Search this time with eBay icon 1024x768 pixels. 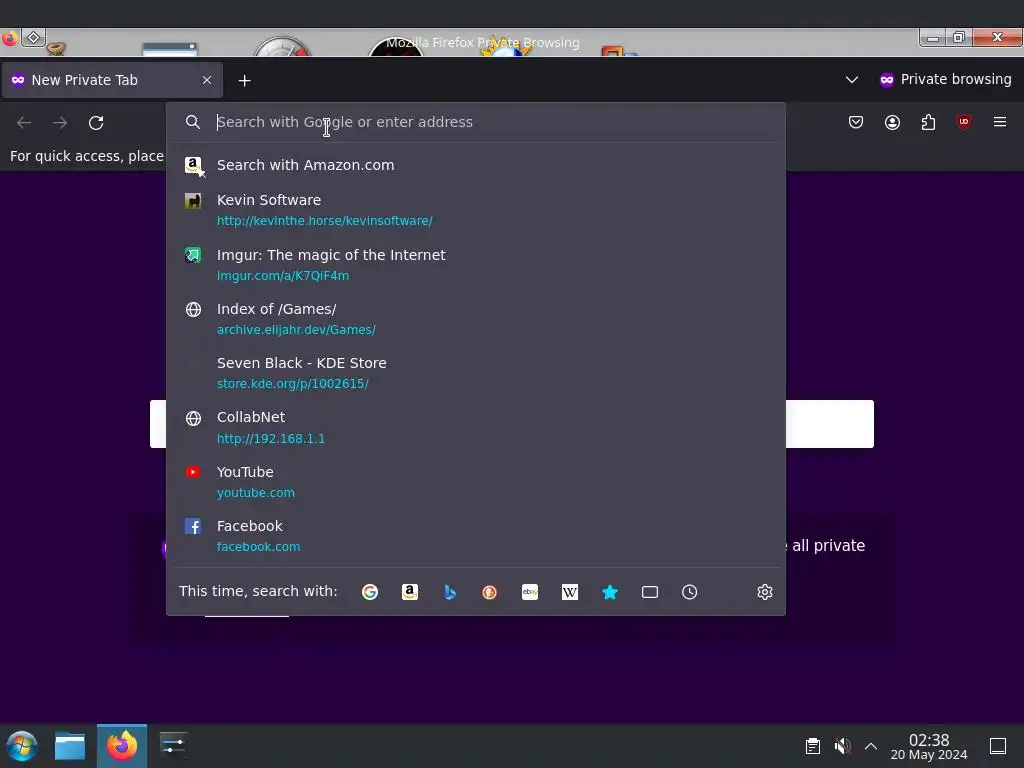pyautogui.click(x=530, y=592)
